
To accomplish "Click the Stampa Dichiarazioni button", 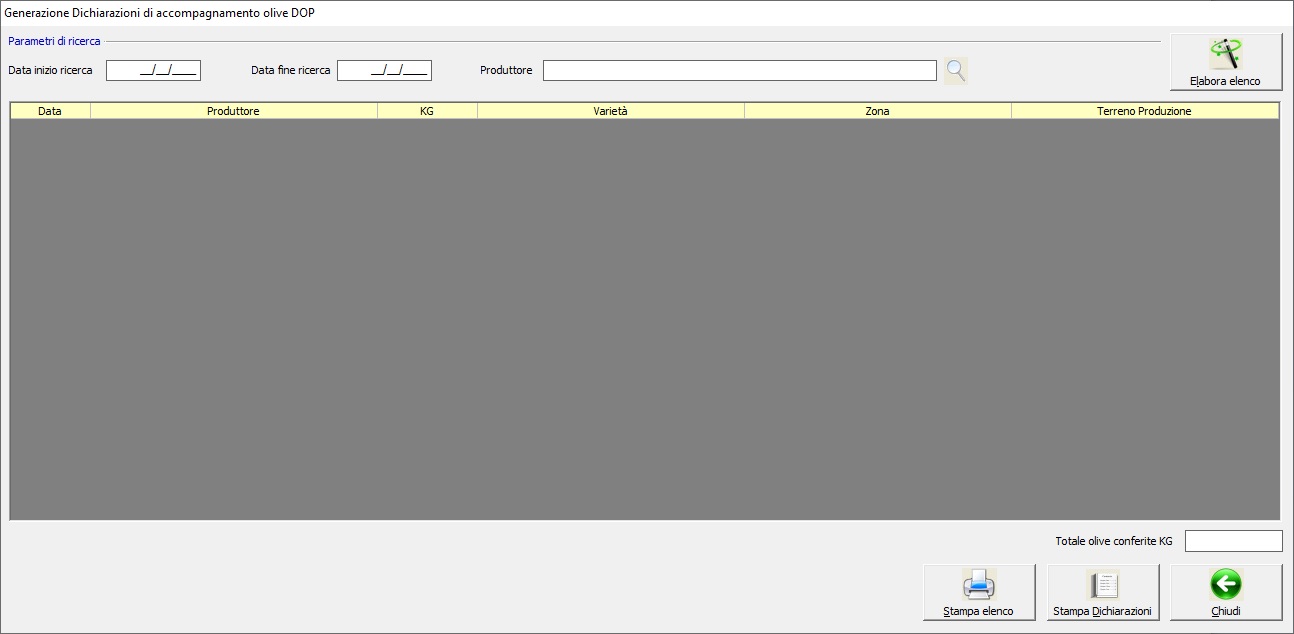I will 1103,592.
